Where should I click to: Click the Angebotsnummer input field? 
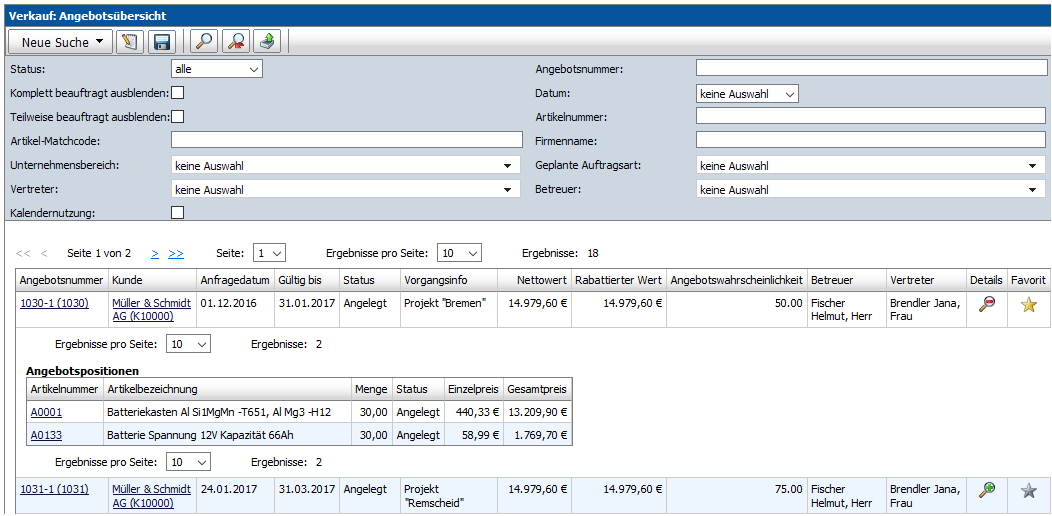870,68
